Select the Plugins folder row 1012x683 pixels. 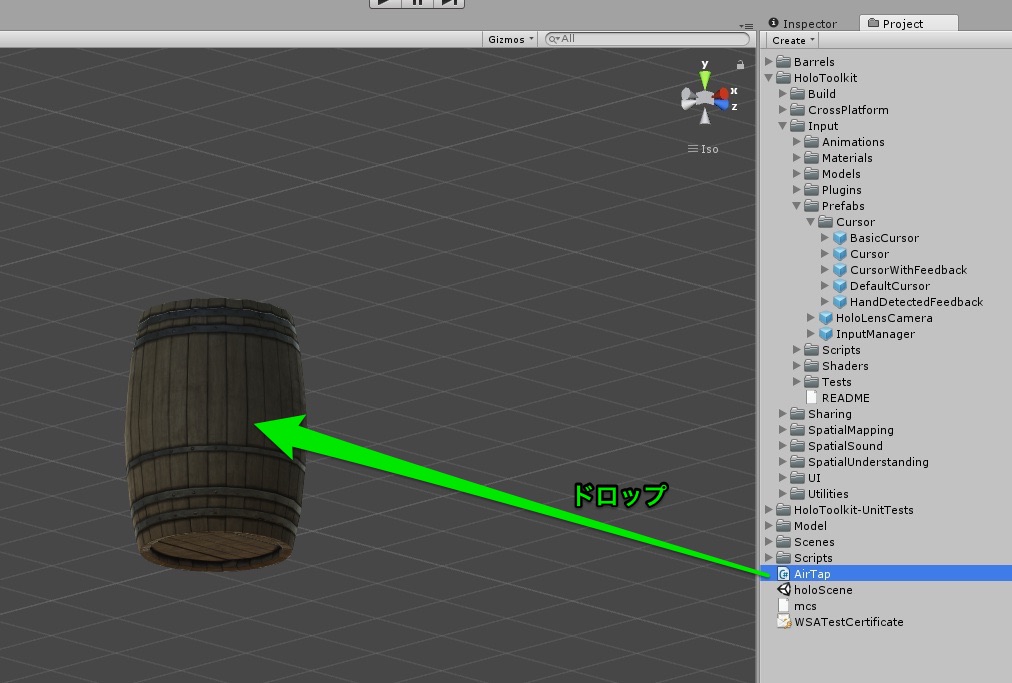[886, 190]
